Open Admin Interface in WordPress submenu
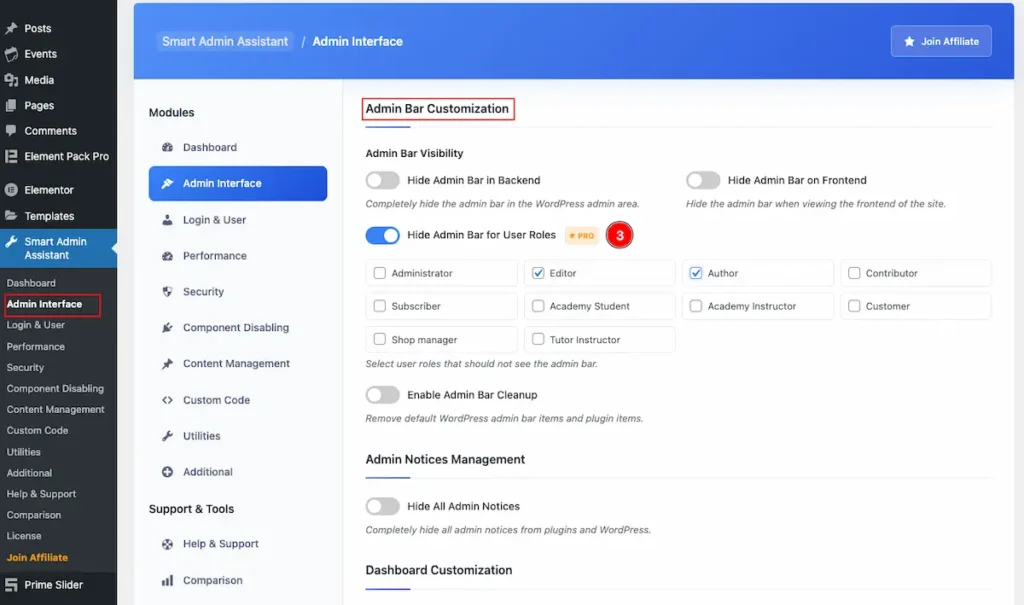Screen dimensions: 1024x605 coord(44,304)
